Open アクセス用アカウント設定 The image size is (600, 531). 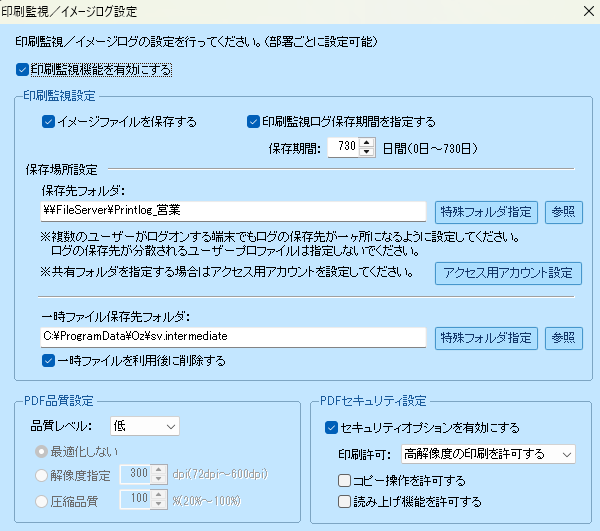pyautogui.click(x=507, y=273)
